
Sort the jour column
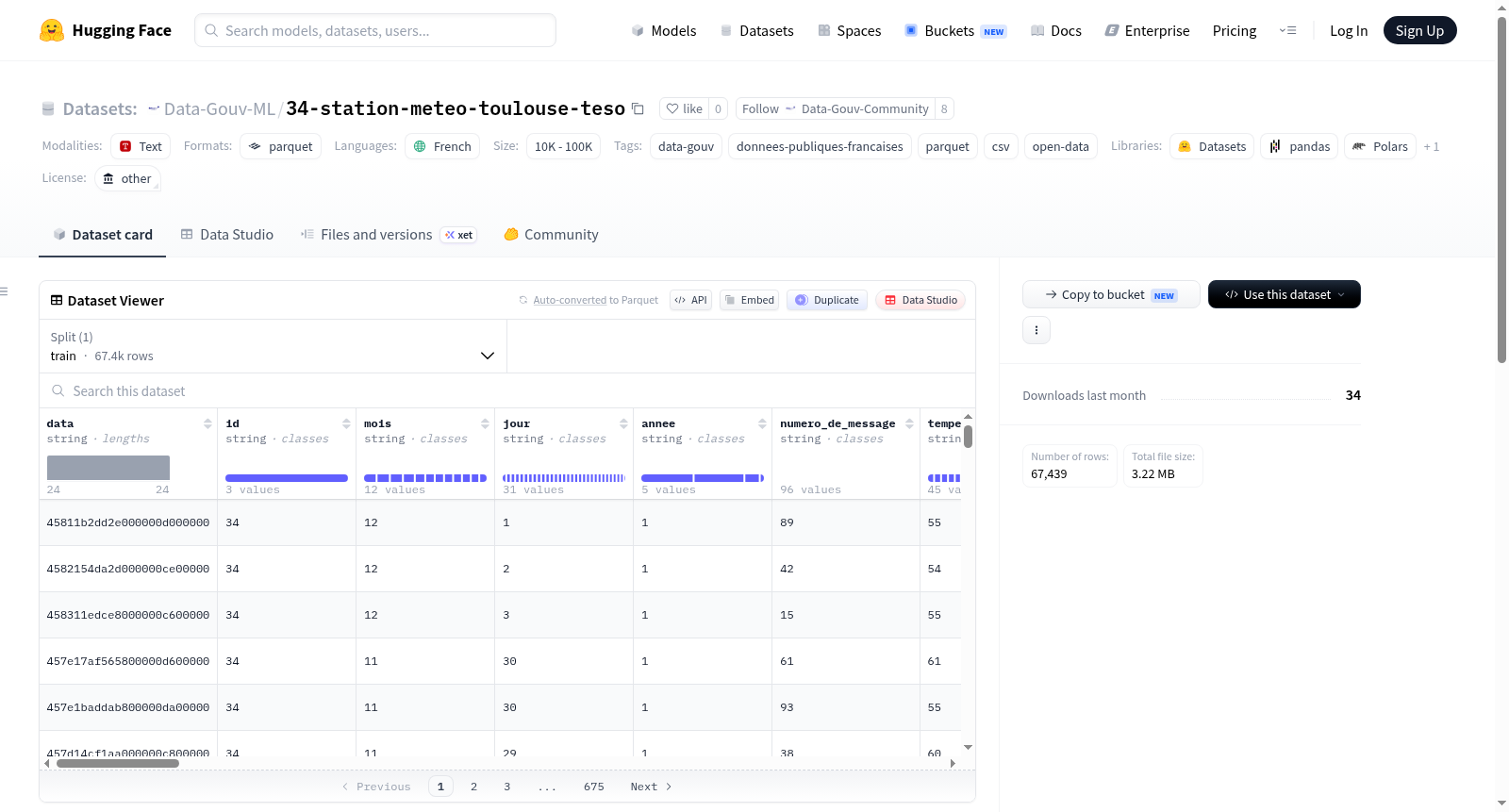tap(623, 424)
